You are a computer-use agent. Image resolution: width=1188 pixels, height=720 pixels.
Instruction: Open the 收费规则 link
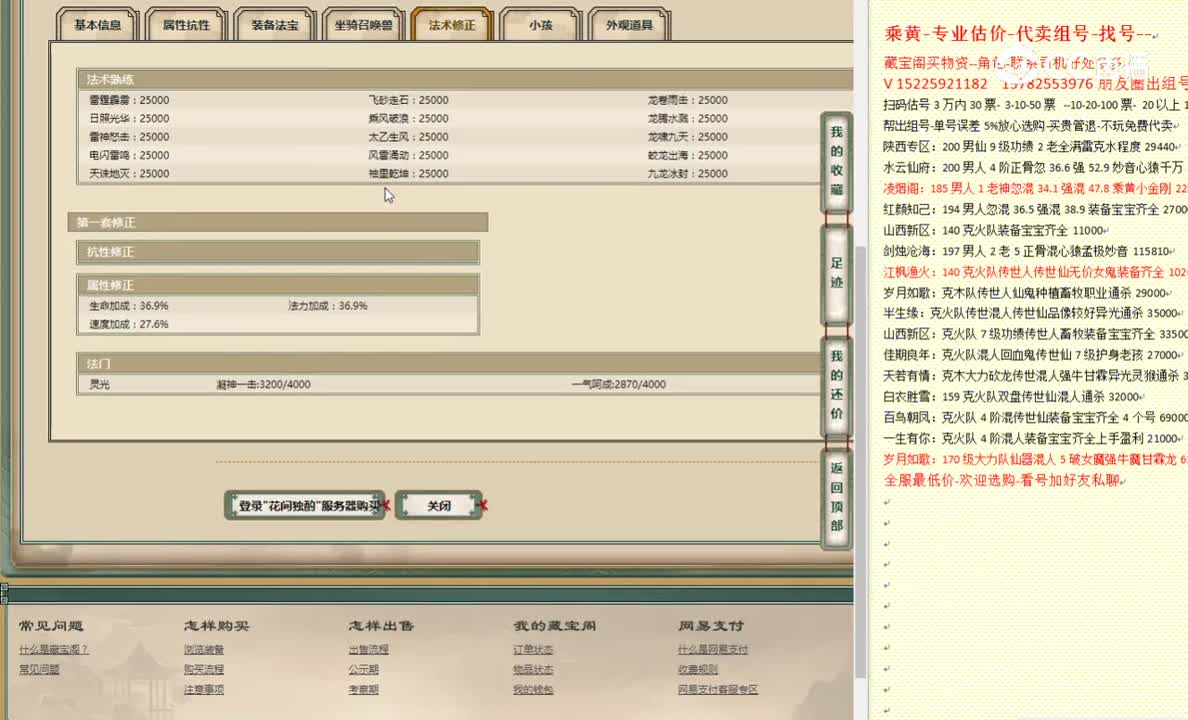pyautogui.click(x=698, y=669)
